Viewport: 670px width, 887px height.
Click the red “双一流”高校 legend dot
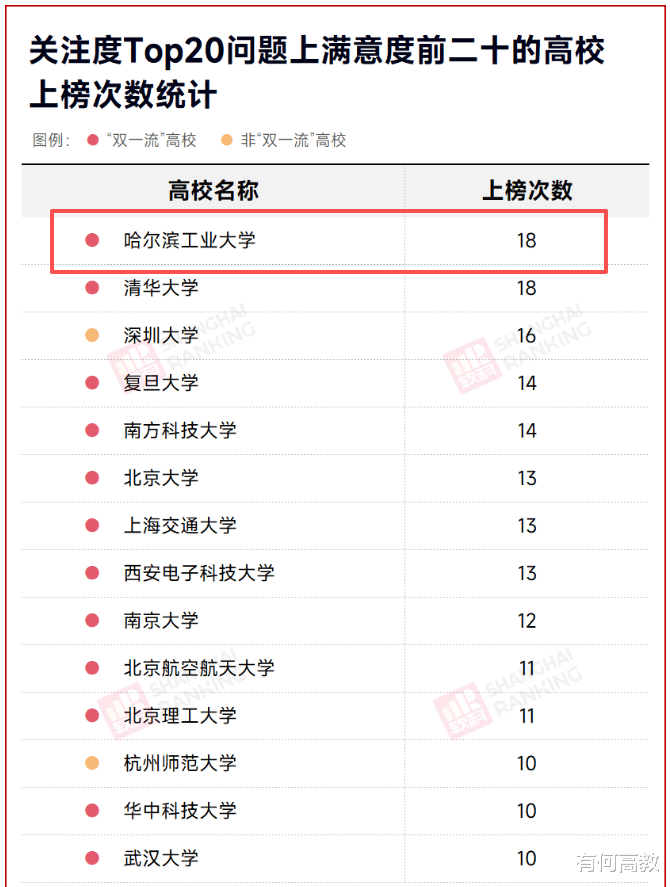tap(93, 140)
